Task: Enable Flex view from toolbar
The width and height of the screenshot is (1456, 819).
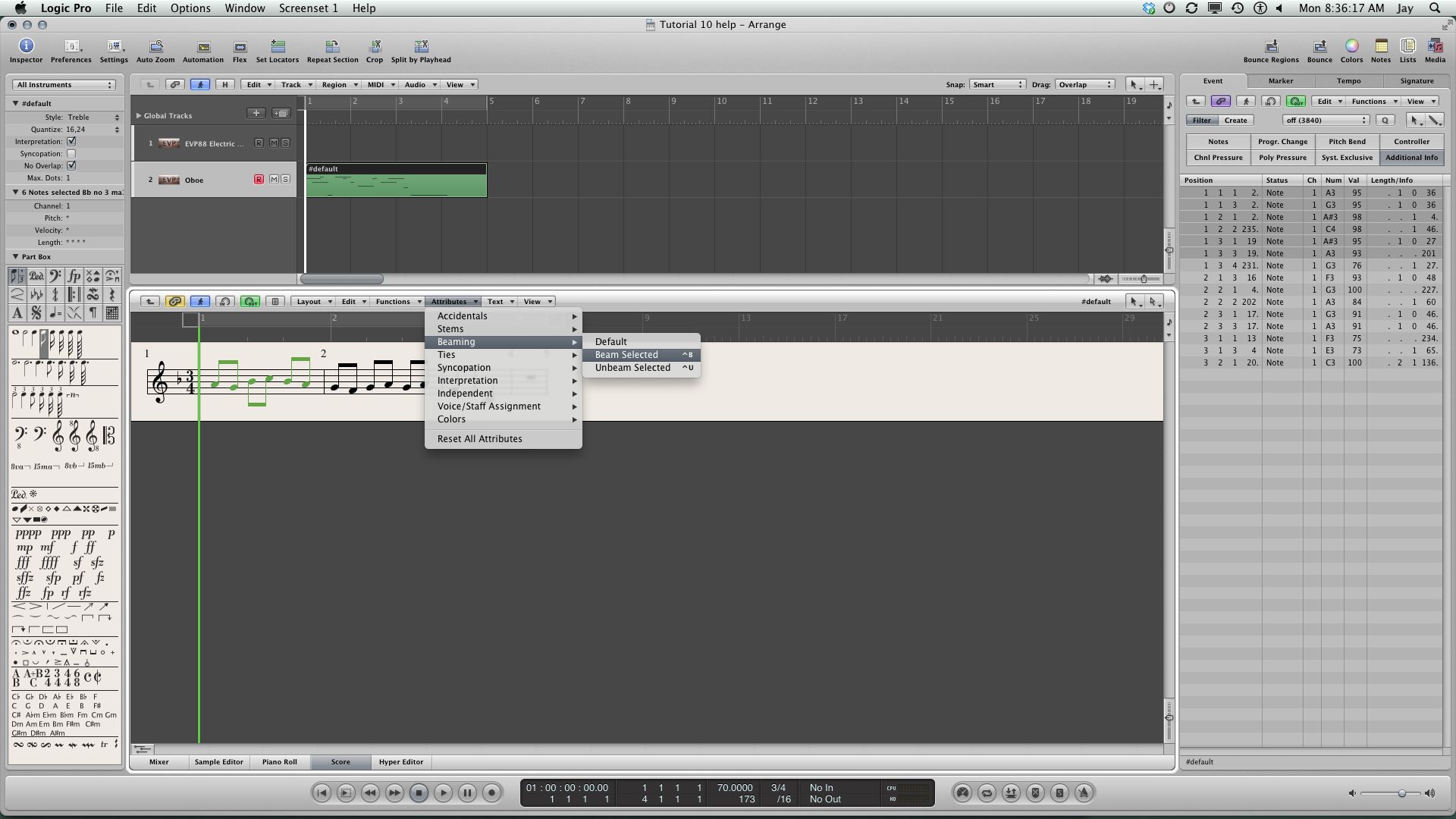Action: click(240, 51)
